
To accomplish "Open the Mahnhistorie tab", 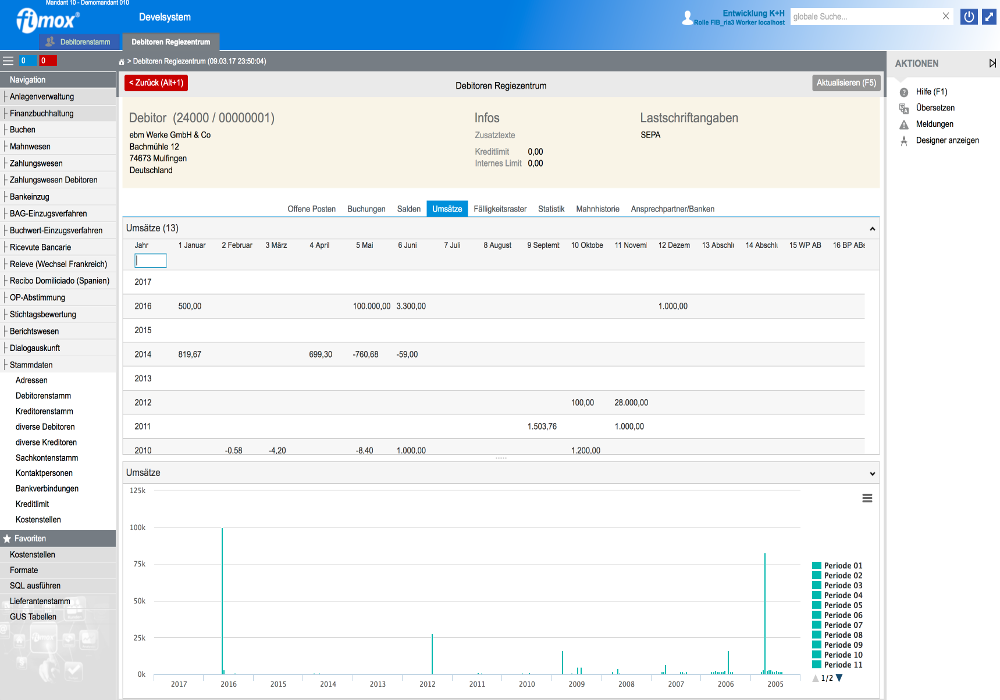I will (x=597, y=209).
